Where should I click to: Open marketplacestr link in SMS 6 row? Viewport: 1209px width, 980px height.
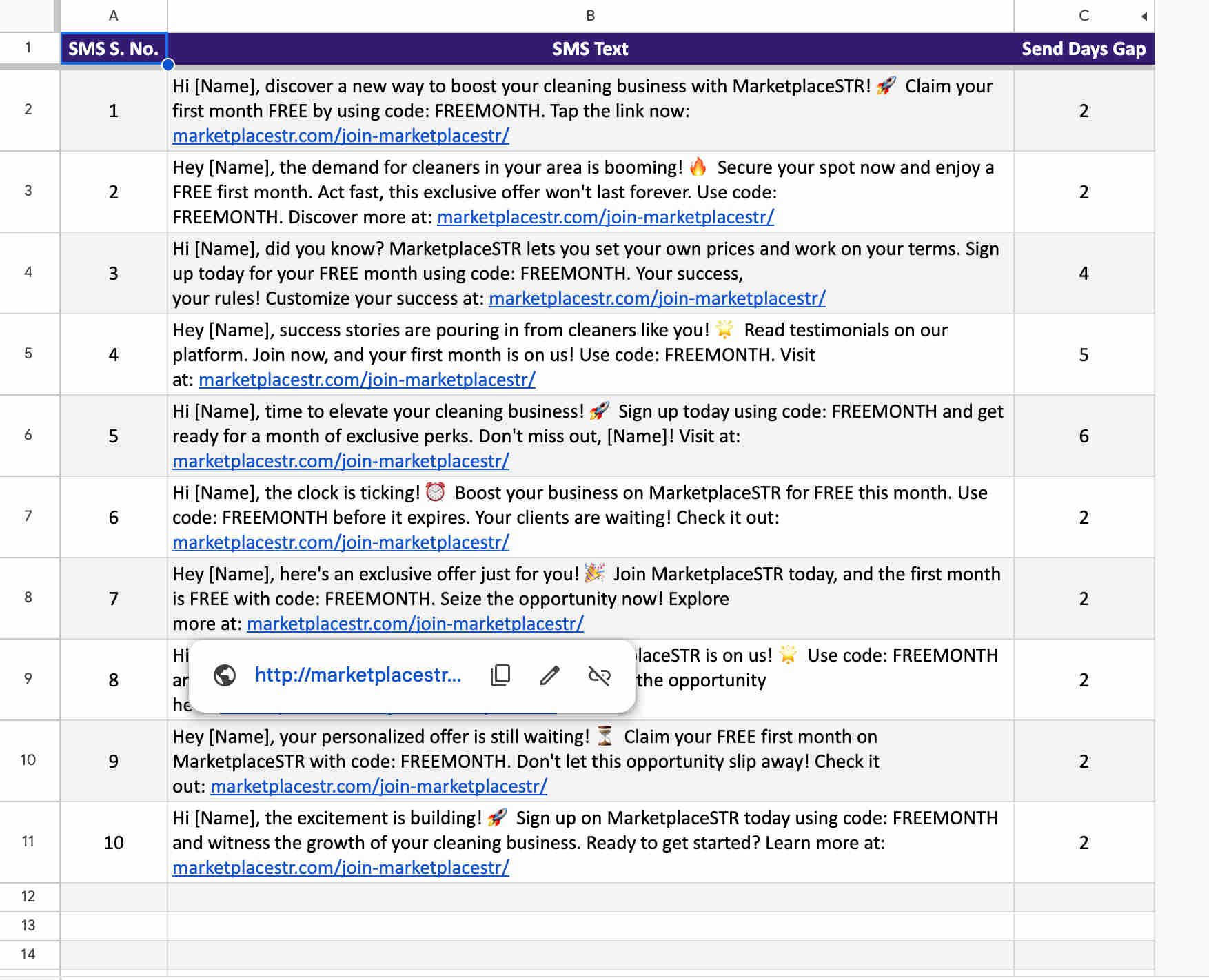[x=341, y=542]
